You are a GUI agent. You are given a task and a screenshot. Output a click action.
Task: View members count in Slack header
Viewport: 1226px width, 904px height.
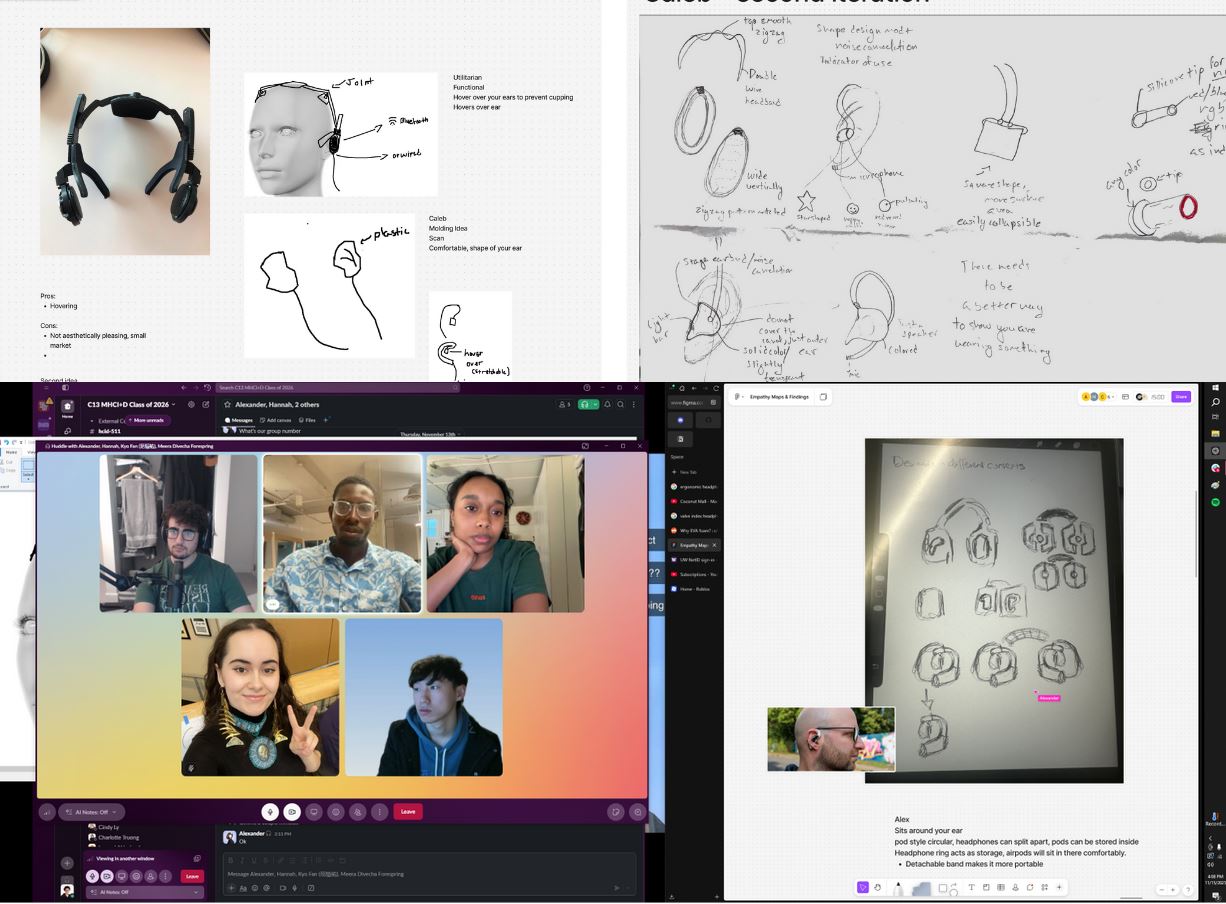coord(565,404)
